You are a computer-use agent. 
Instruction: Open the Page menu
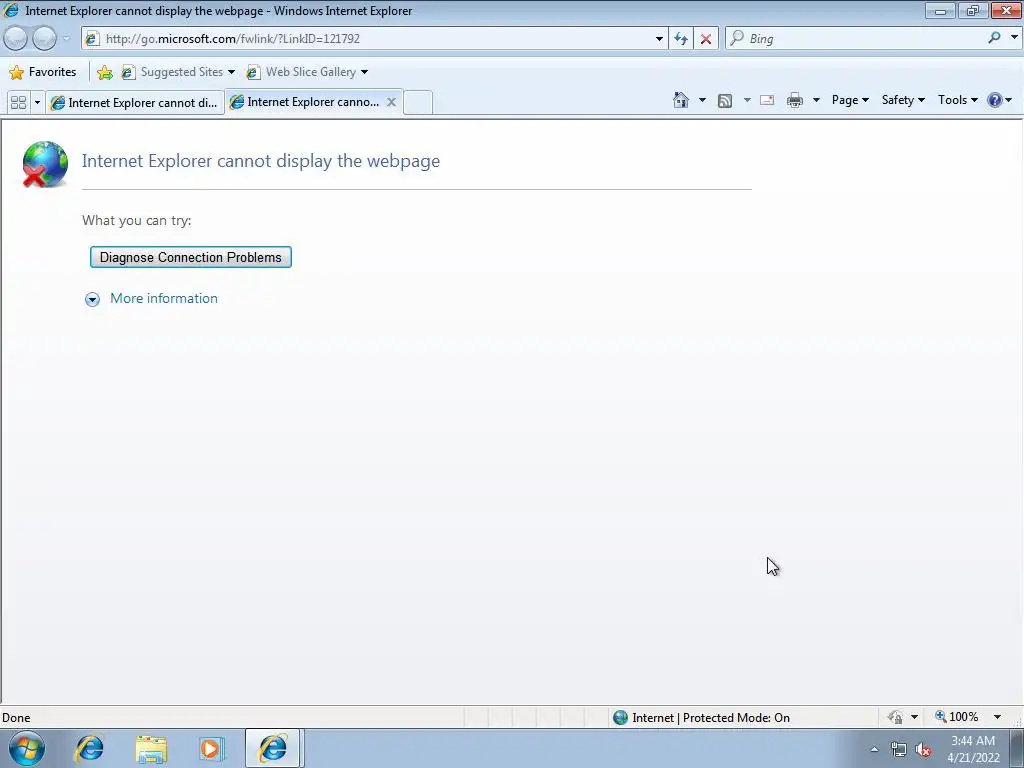[x=850, y=100]
